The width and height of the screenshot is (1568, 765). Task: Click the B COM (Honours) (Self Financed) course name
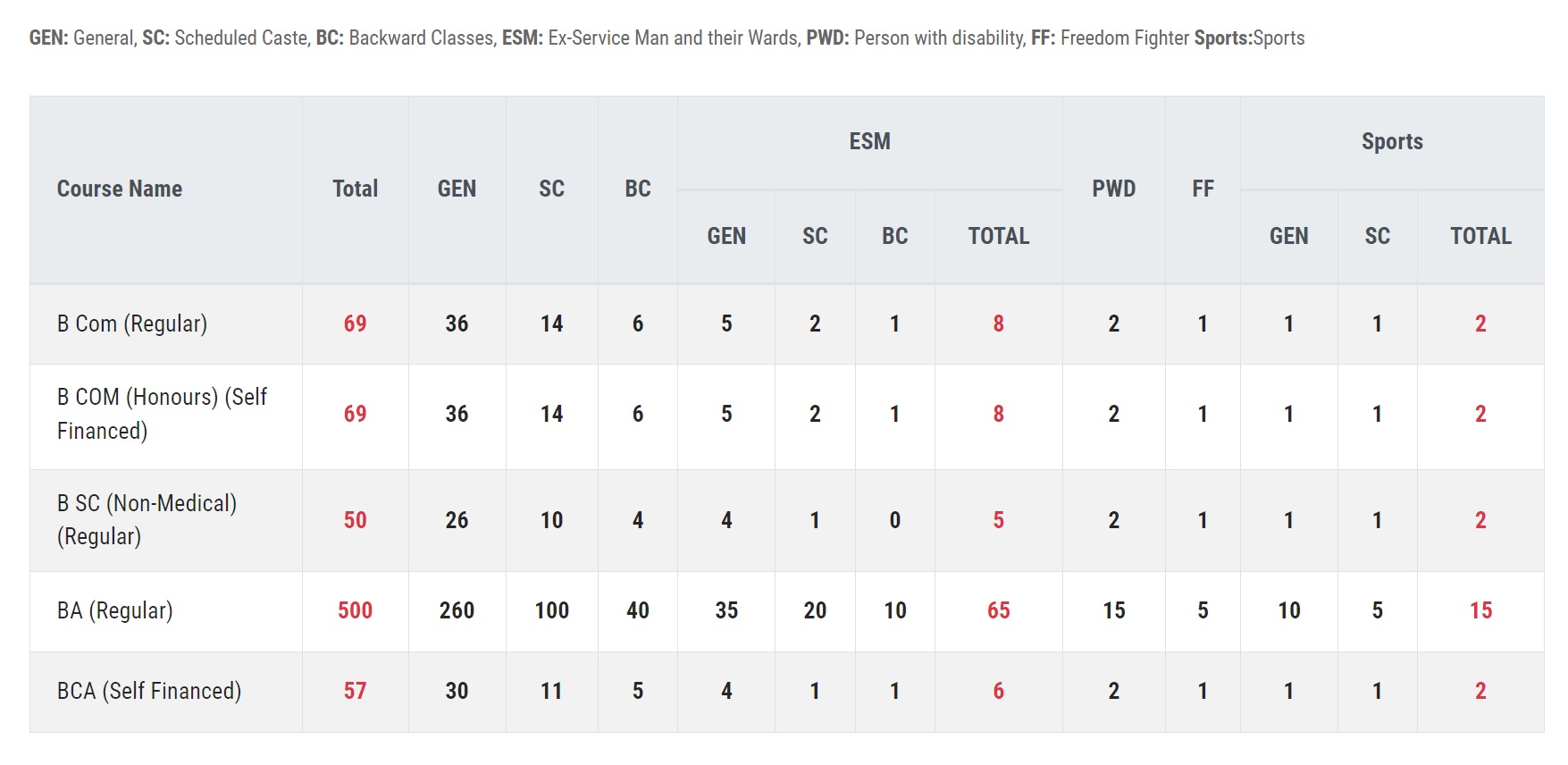pyautogui.click(x=162, y=414)
